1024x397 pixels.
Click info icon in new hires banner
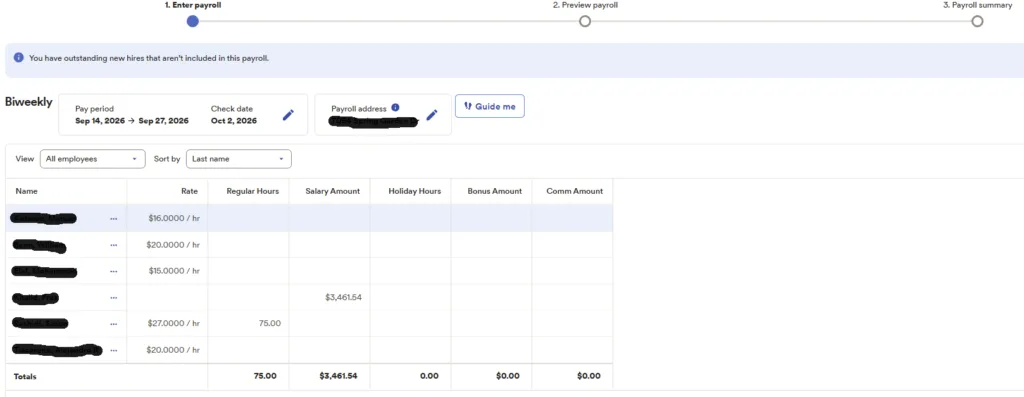click(x=18, y=57)
